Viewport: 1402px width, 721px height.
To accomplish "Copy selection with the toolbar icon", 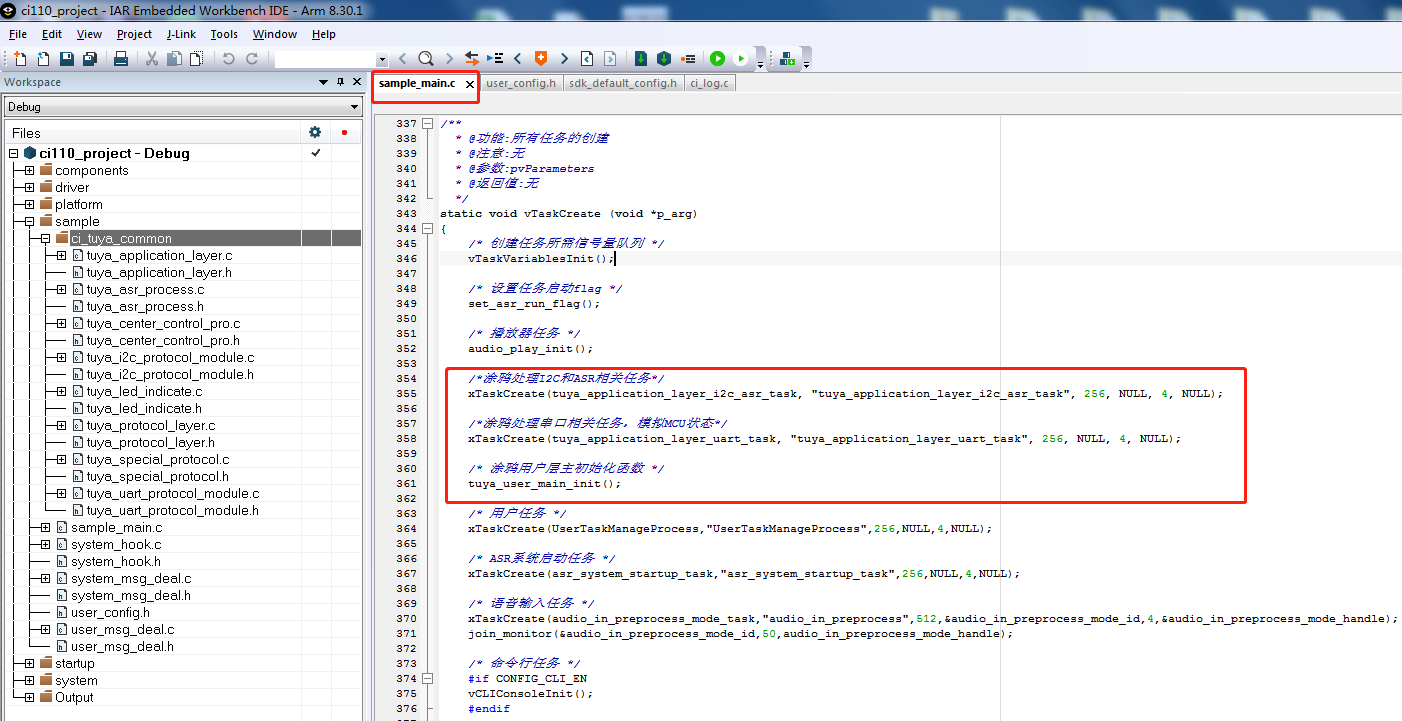I will (x=174, y=59).
